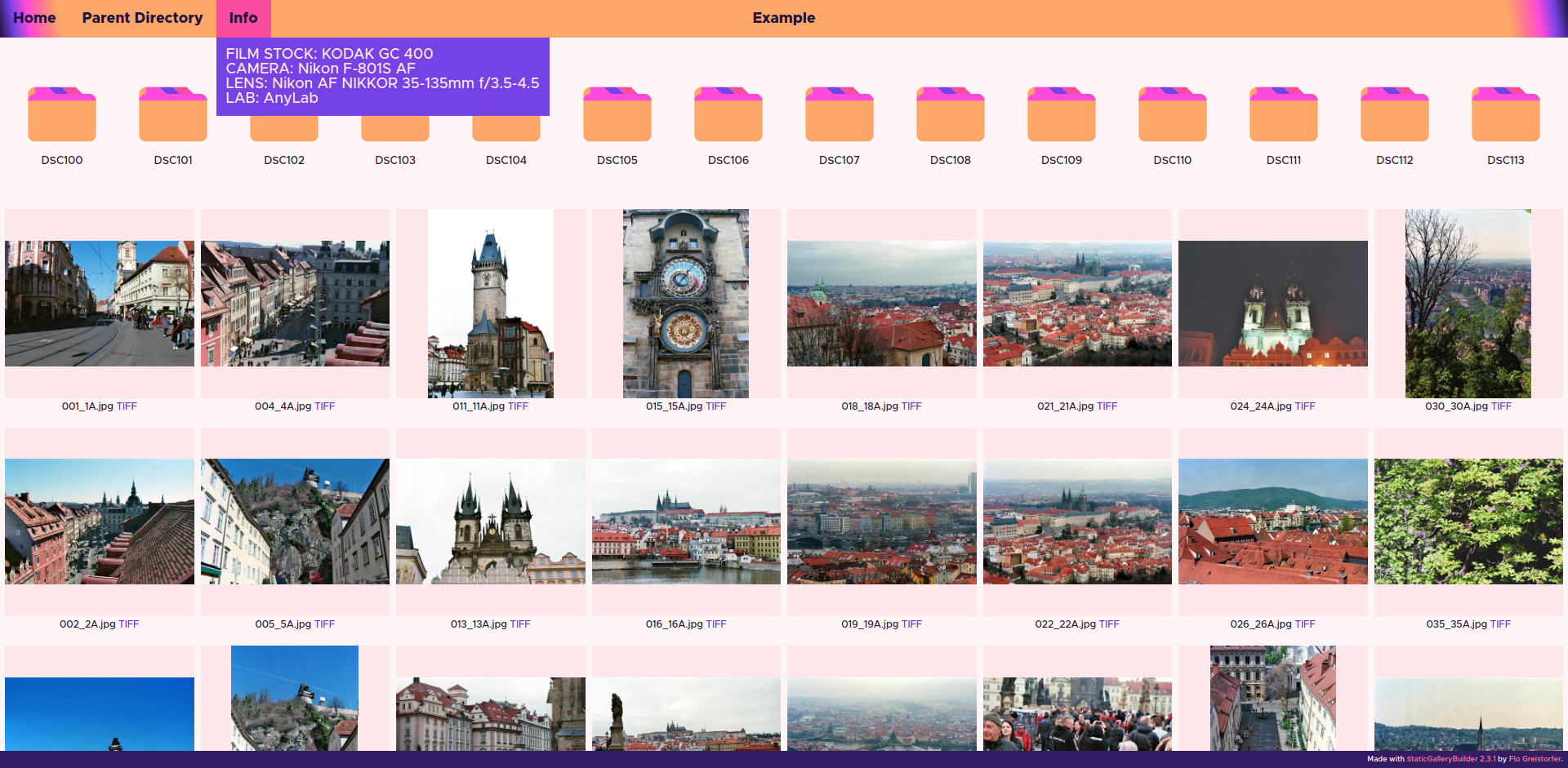Image resolution: width=1568 pixels, height=768 pixels.
Task: Go to Home in navigation bar
Action: coord(34,18)
